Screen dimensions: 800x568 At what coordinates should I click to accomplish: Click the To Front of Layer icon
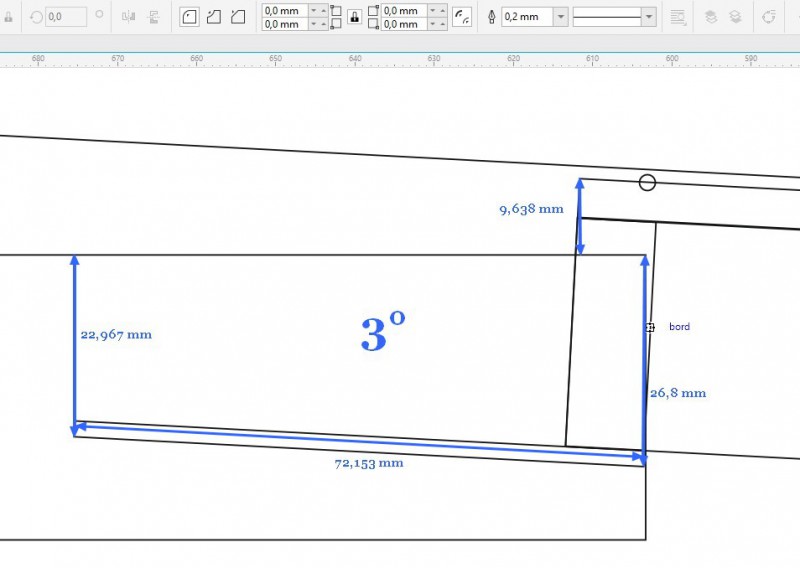pyautogui.click(x=710, y=17)
